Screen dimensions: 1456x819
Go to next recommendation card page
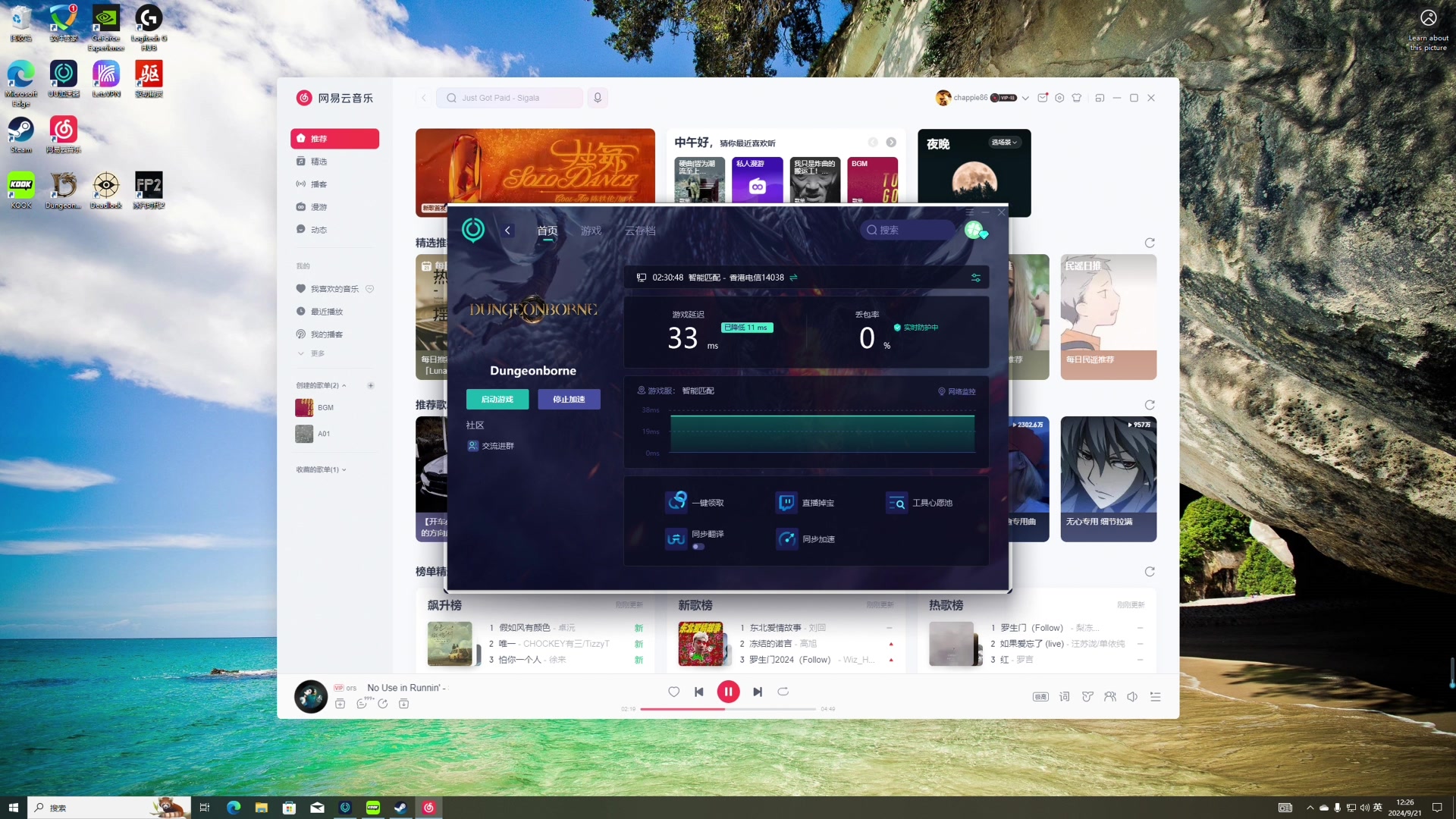pos(891,143)
